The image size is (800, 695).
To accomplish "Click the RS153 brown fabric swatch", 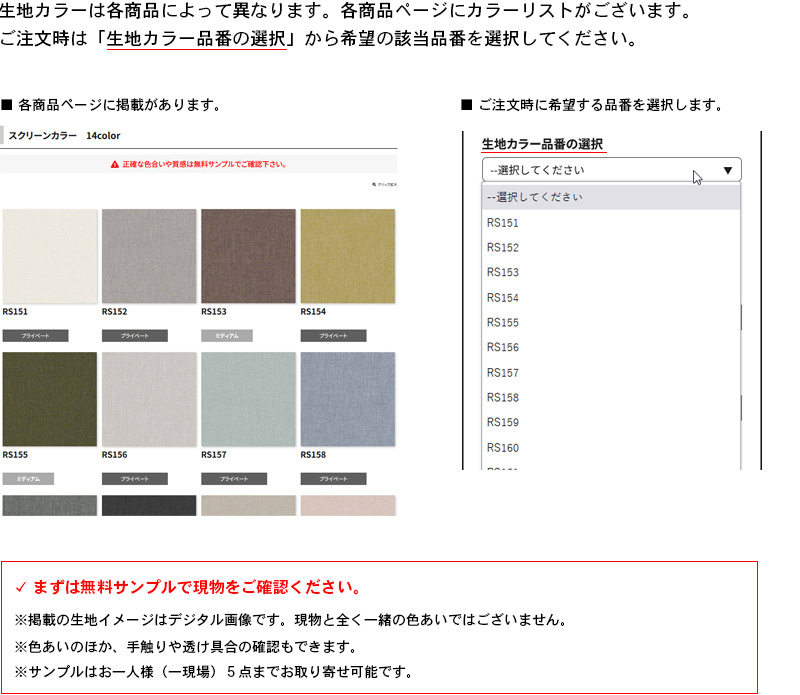I will [x=248, y=256].
